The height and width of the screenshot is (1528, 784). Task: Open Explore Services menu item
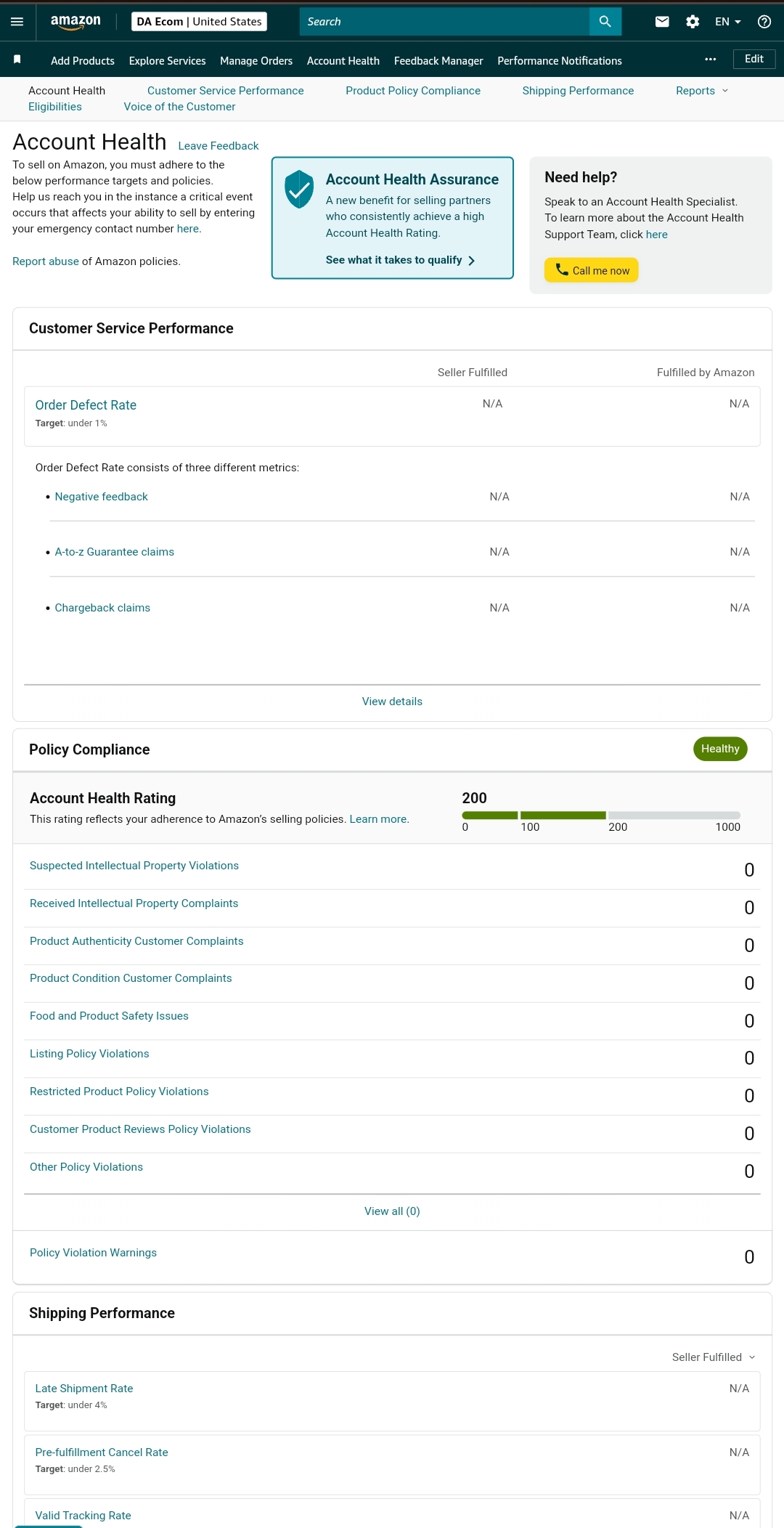click(167, 61)
